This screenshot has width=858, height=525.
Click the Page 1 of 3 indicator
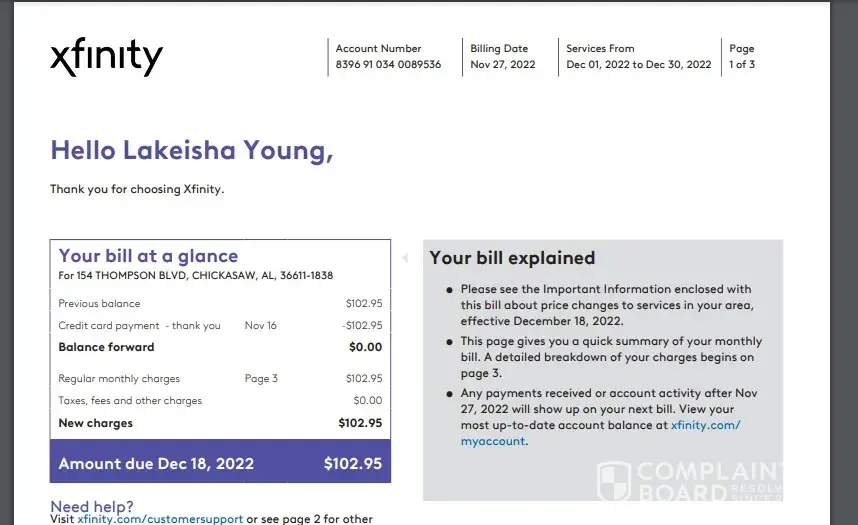(x=742, y=65)
